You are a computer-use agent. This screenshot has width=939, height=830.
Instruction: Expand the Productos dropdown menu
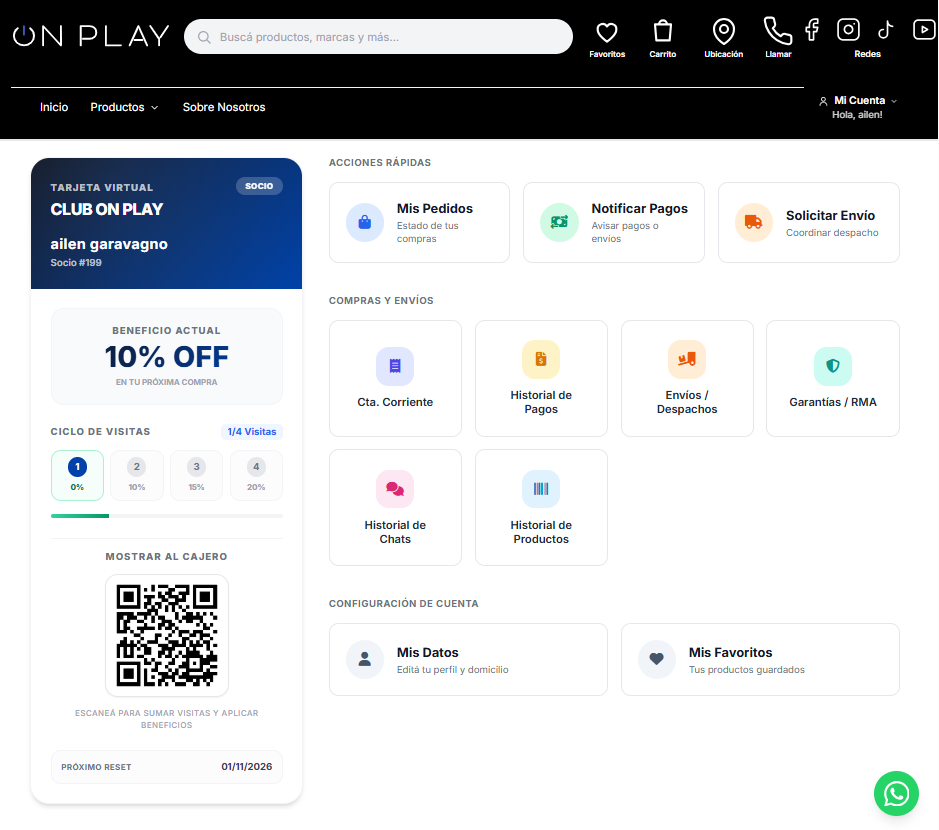124,107
